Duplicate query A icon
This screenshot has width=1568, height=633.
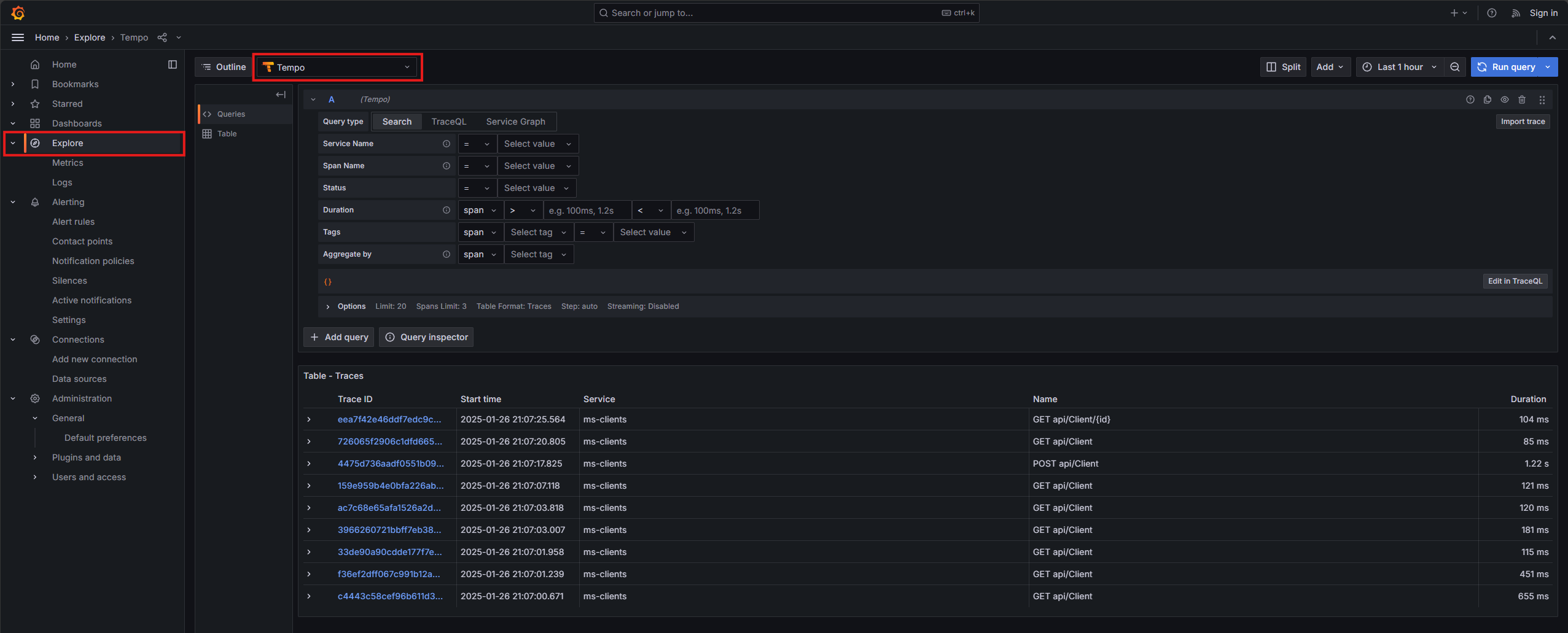tap(1488, 99)
